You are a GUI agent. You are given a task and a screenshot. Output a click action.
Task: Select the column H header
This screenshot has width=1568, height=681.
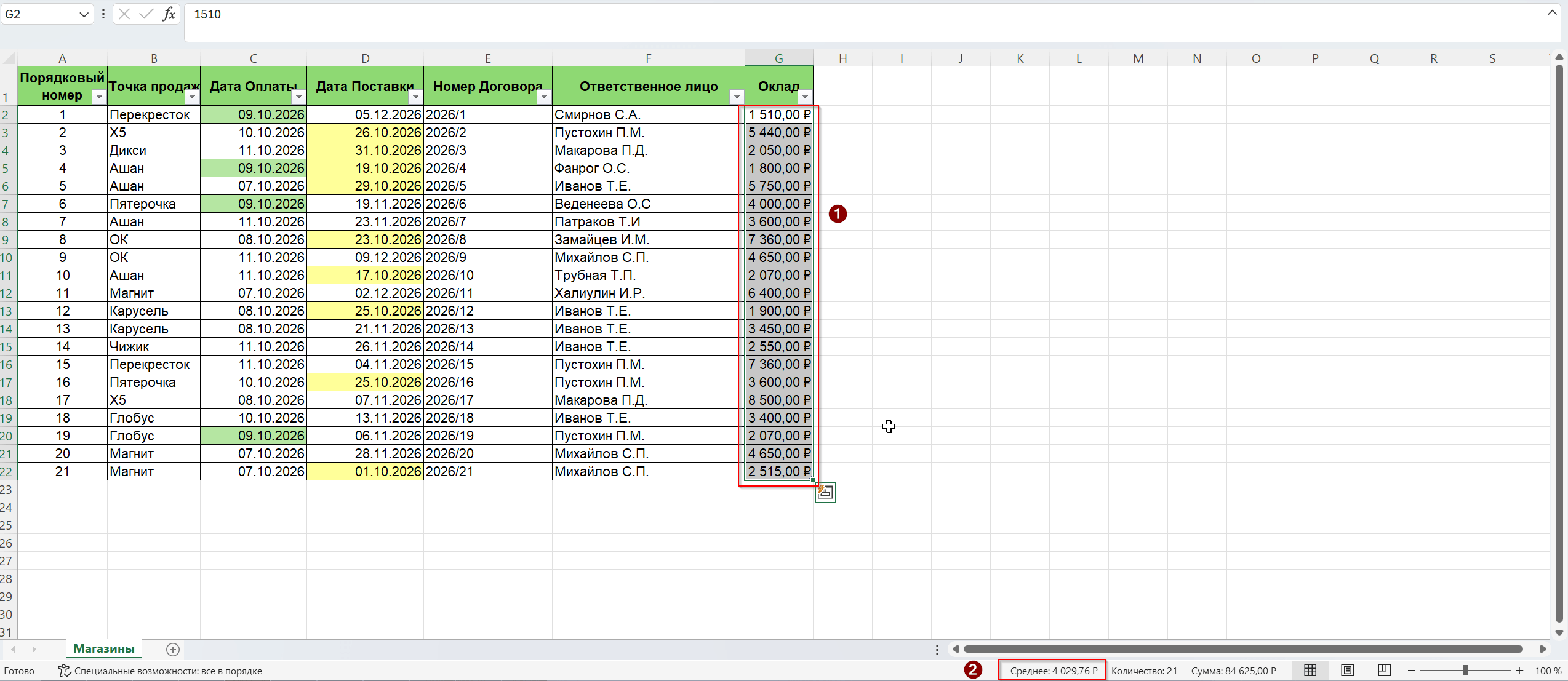[842, 58]
